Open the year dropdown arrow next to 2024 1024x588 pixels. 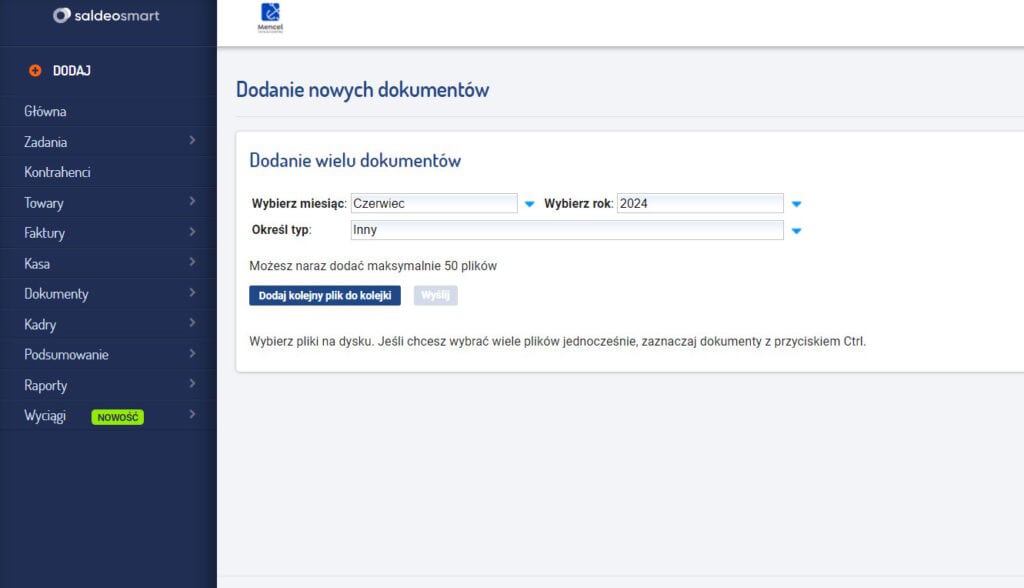click(x=797, y=204)
